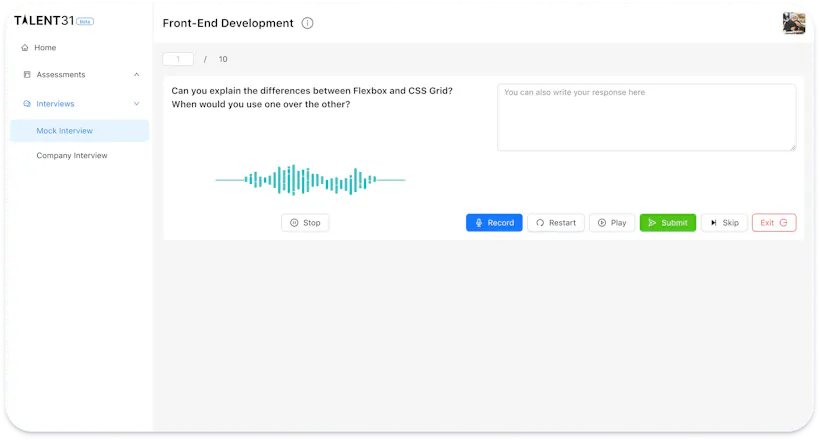
Task: Skip this question
Action: [x=724, y=223]
